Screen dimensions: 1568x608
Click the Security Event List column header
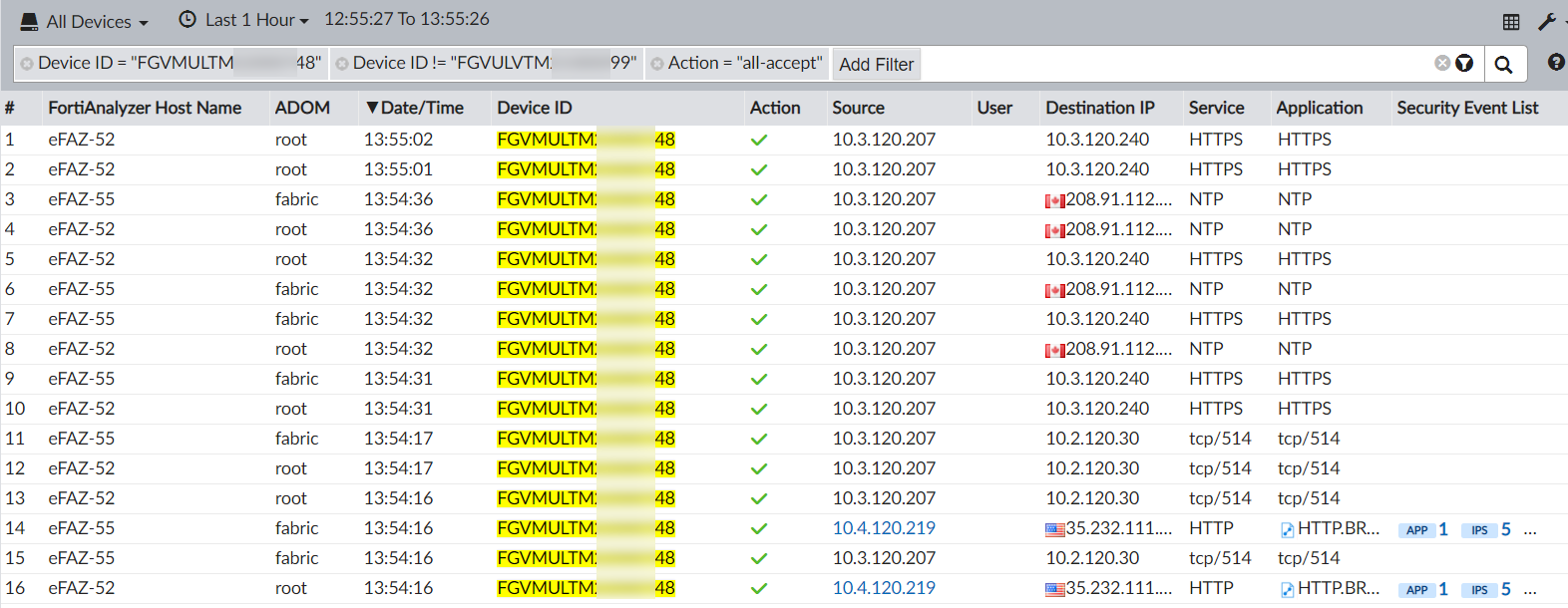pyautogui.click(x=1467, y=108)
